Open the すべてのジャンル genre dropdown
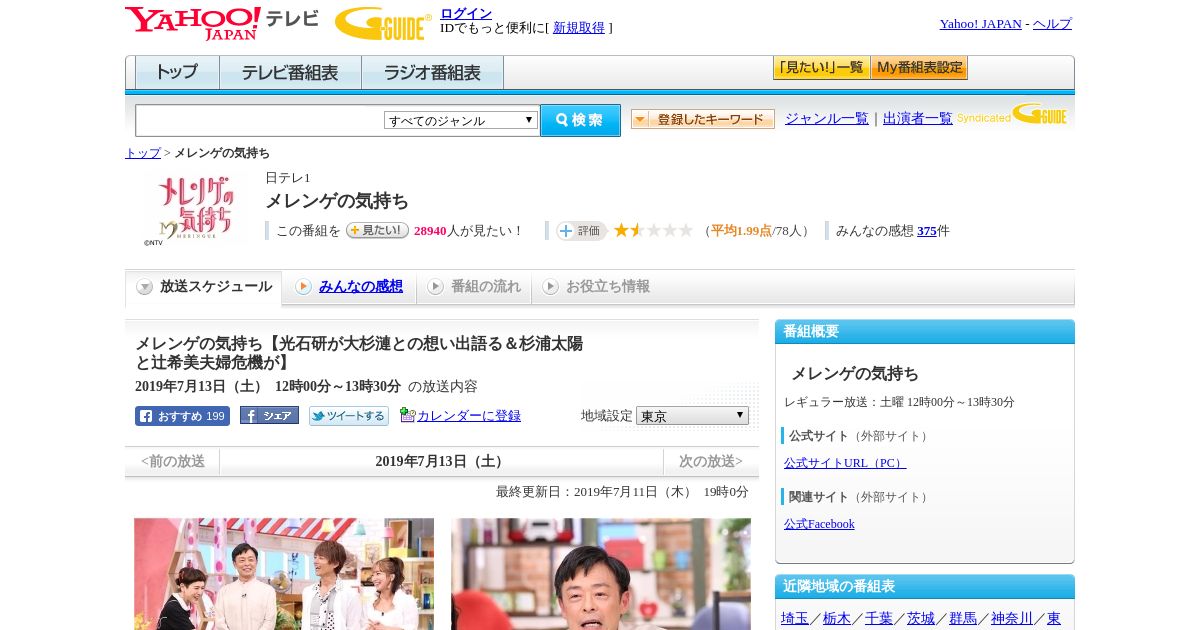Image resolution: width=1200 pixels, height=630 pixels. pyautogui.click(x=461, y=120)
